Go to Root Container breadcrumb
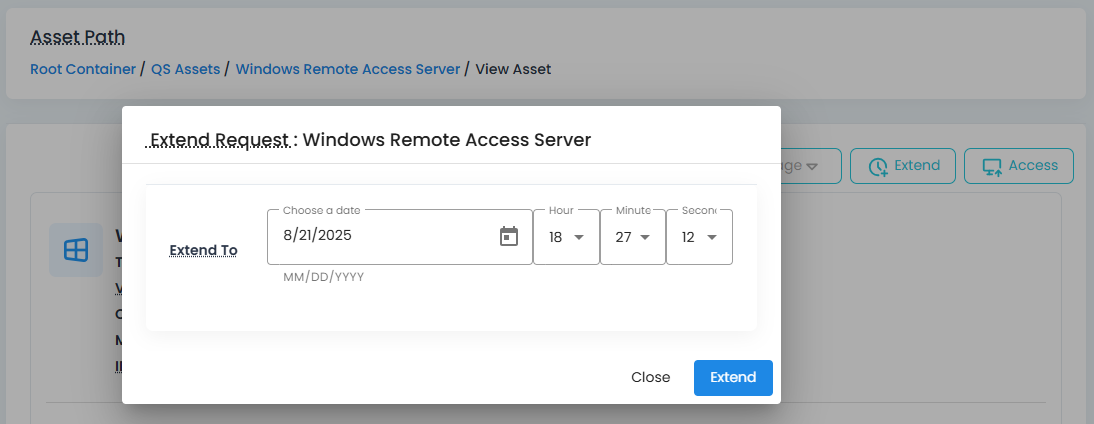 pos(83,69)
